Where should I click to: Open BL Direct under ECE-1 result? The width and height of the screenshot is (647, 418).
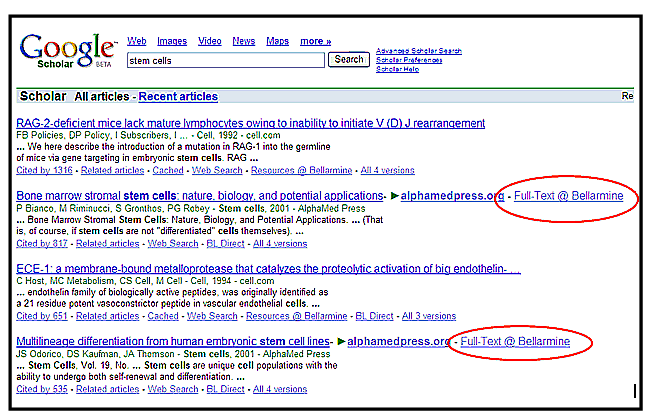(374, 316)
